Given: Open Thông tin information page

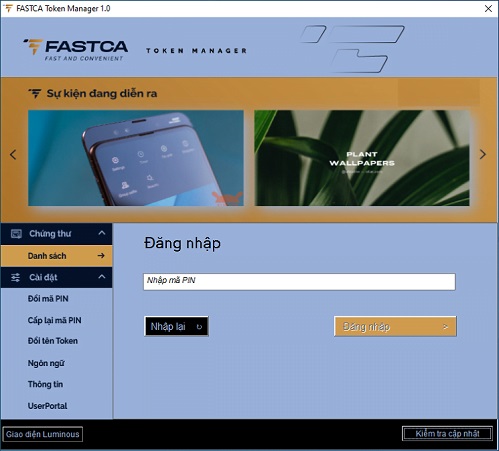Looking at the screenshot, I should [45, 384].
